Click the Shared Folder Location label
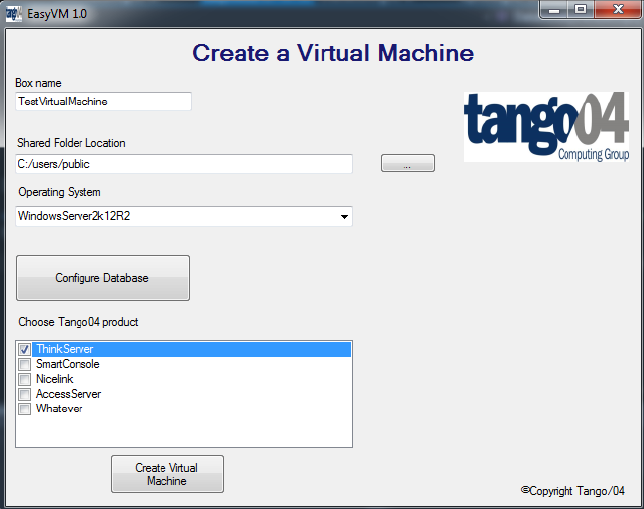 (x=71, y=143)
